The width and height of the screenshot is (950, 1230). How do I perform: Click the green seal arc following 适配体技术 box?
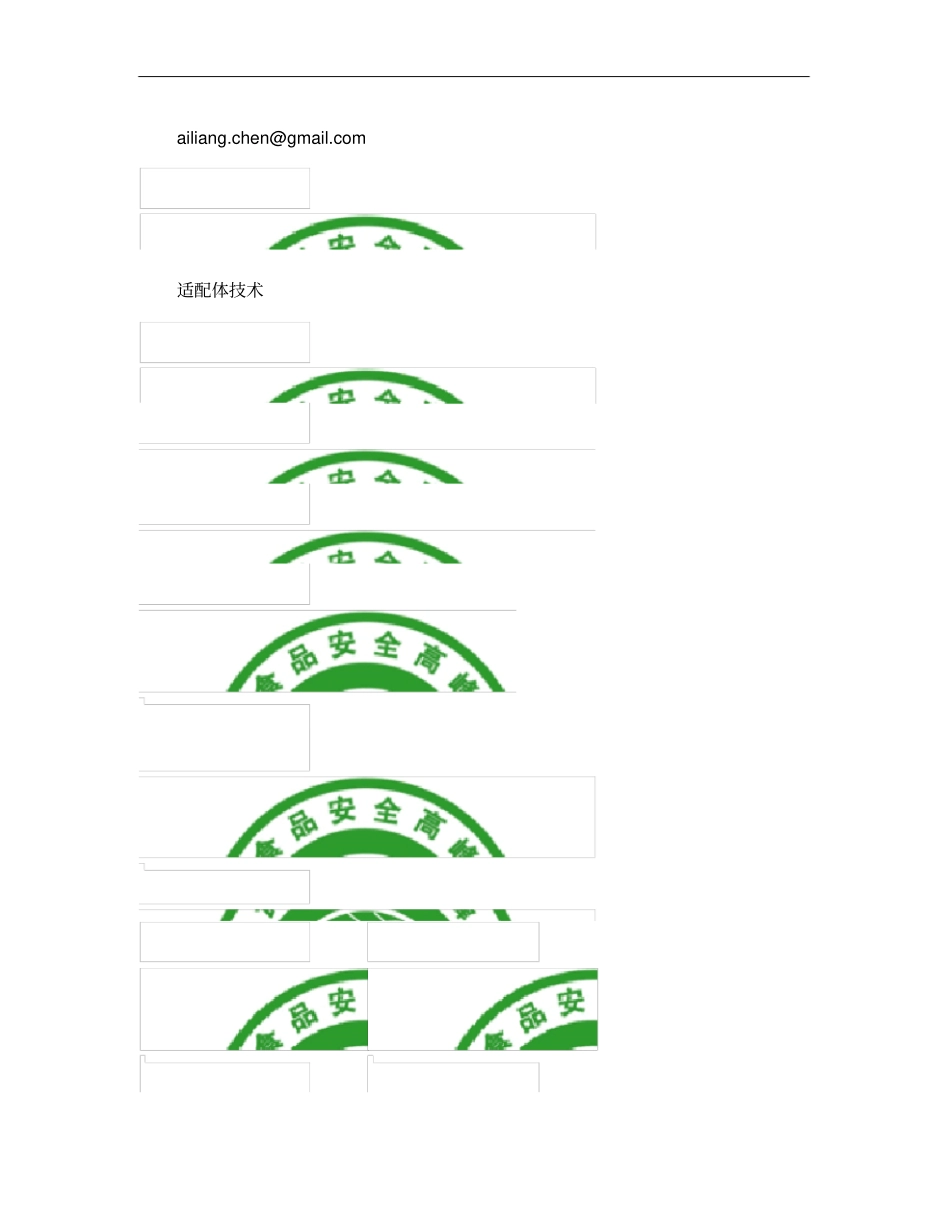point(367,386)
